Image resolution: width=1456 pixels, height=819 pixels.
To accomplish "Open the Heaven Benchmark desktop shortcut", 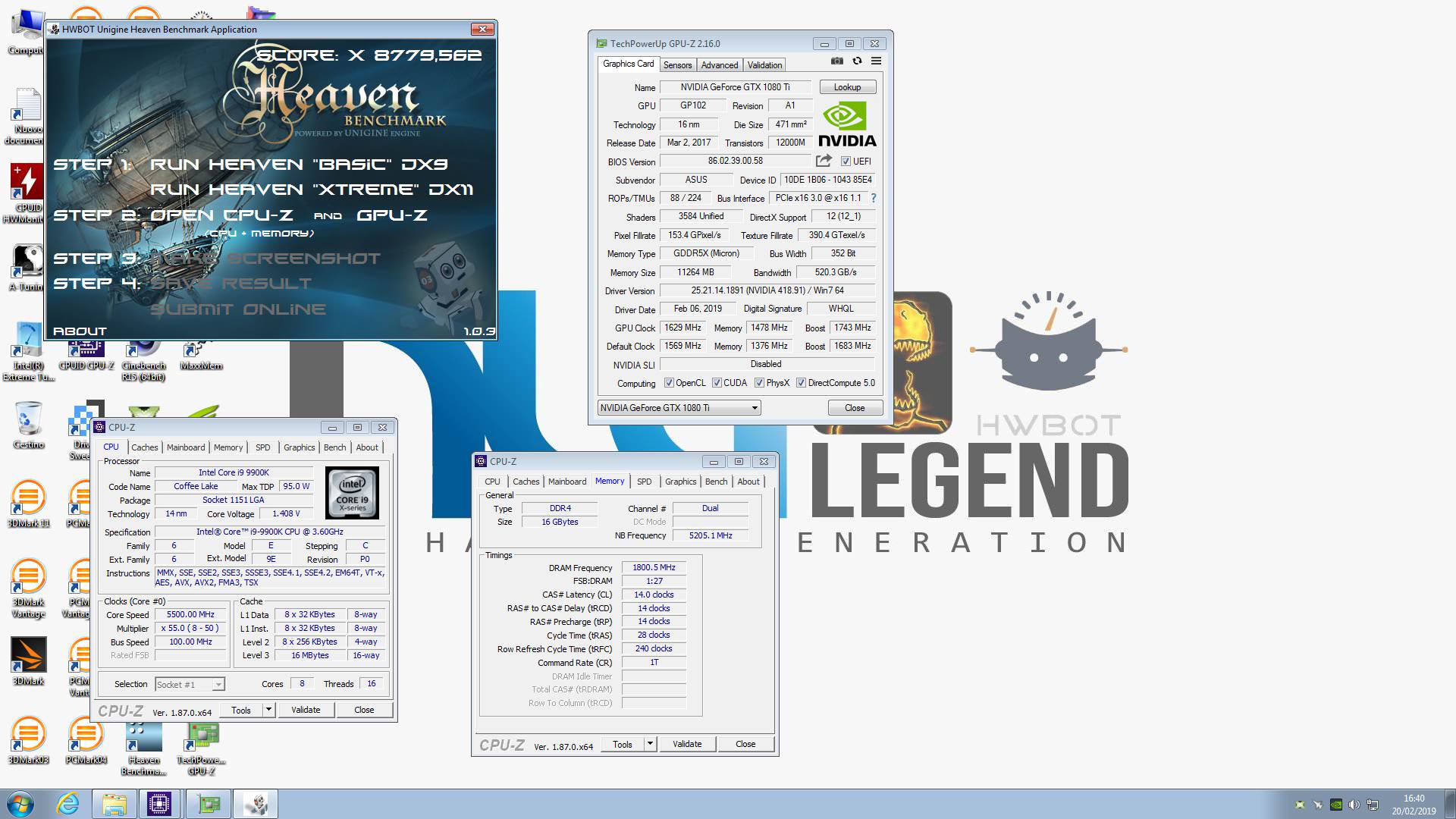I will click(x=143, y=748).
